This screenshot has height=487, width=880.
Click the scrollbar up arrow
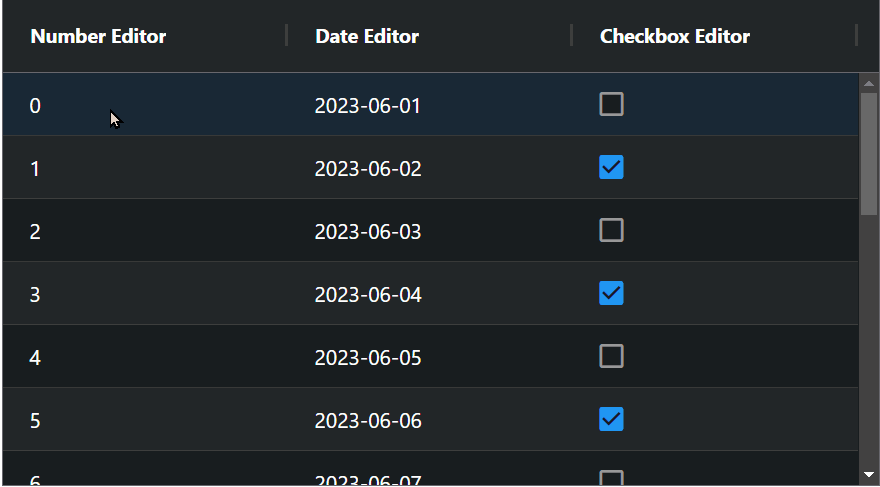point(869,84)
